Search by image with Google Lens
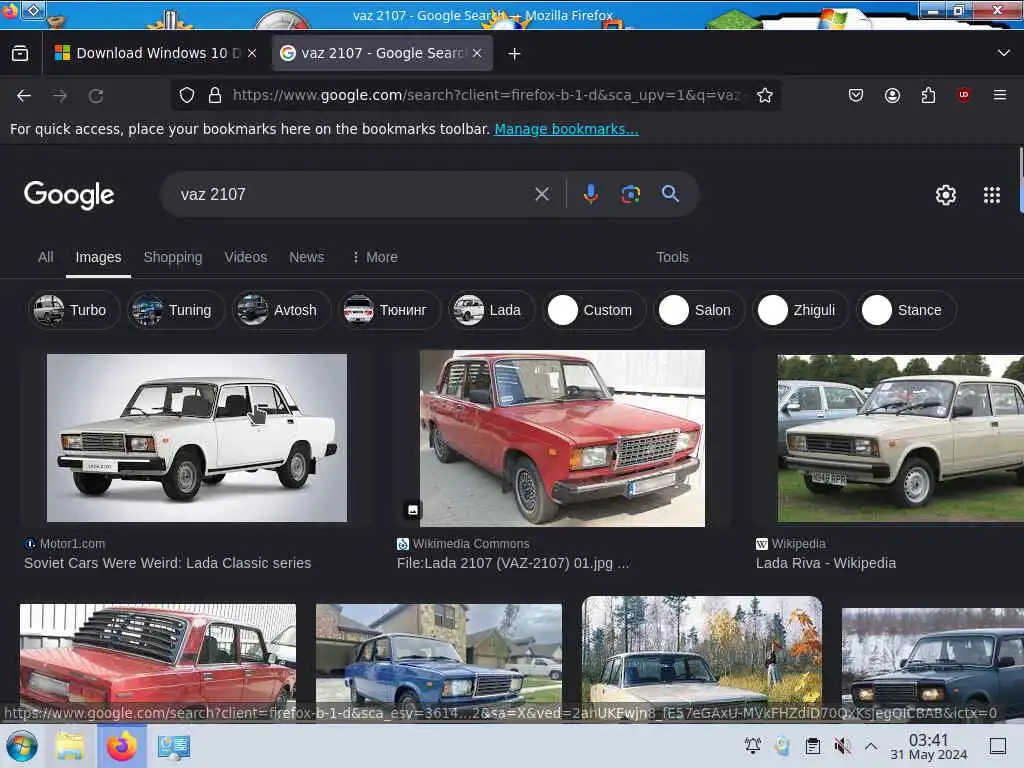The width and height of the screenshot is (1024, 768). pos(630,194)
